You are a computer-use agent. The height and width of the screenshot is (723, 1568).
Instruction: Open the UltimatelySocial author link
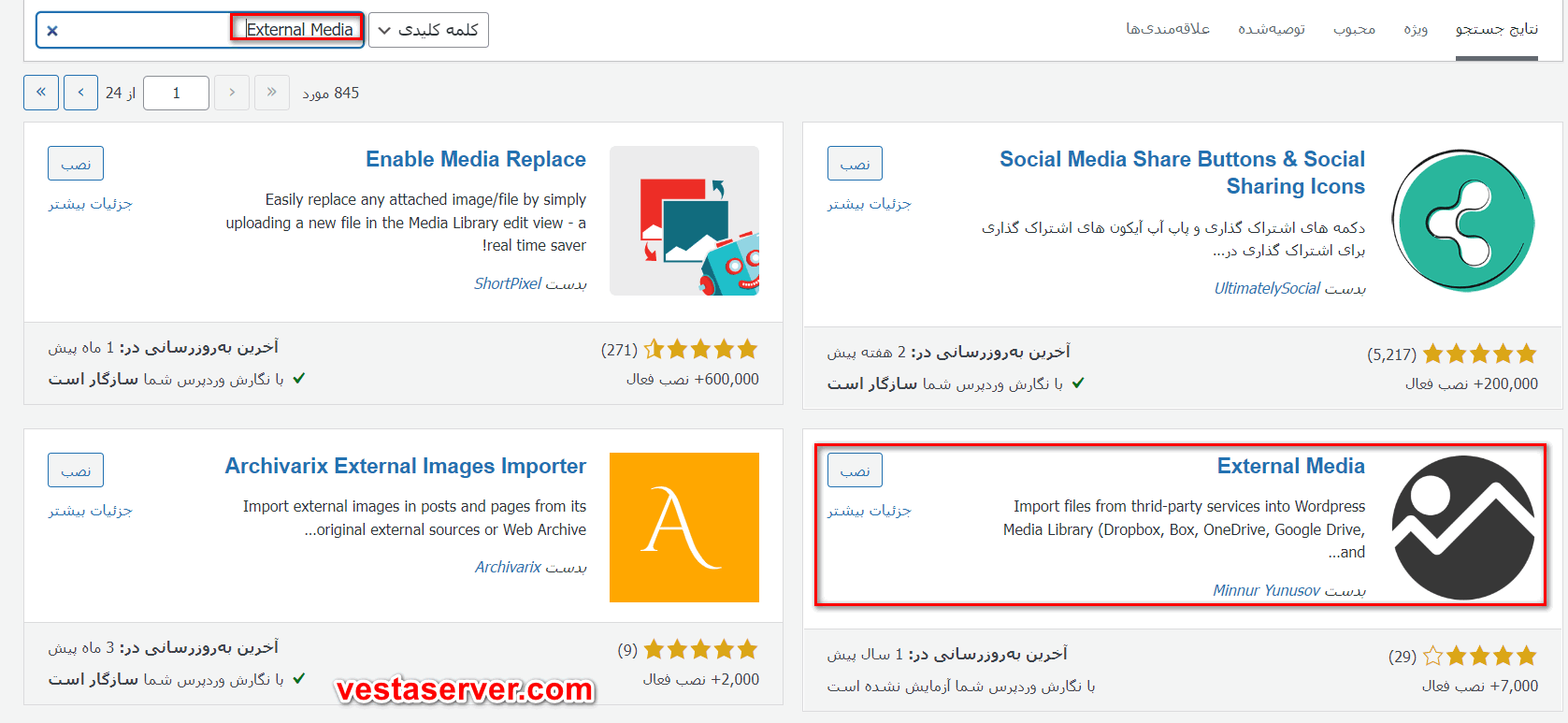(x=1267, y=288)
